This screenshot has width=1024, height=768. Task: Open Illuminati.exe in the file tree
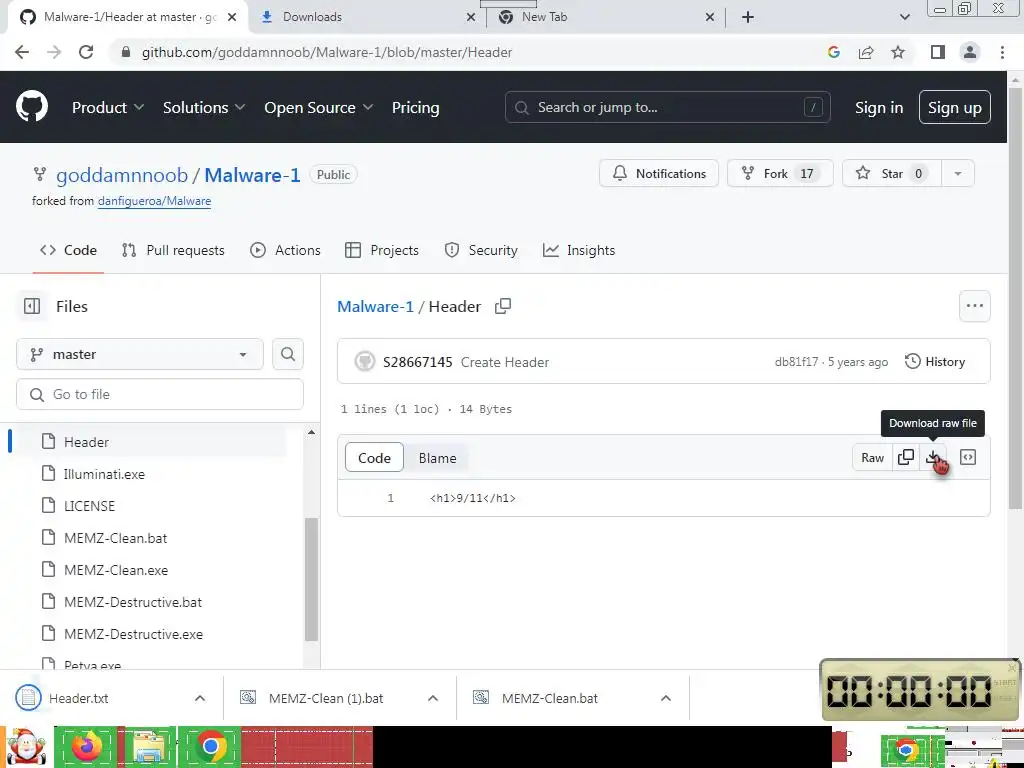[104, 474]
